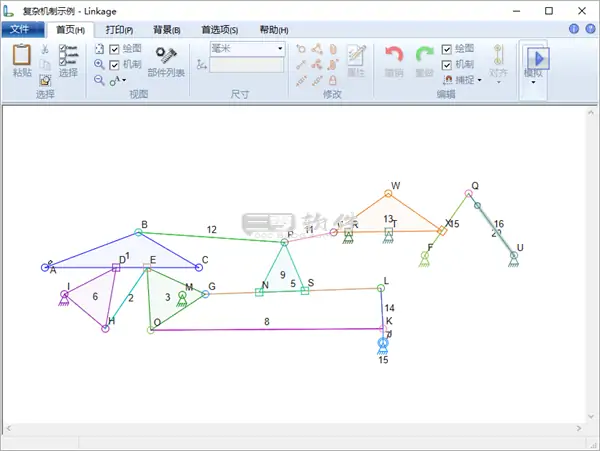Select the ground anchor at joint I

coord(64,299)
